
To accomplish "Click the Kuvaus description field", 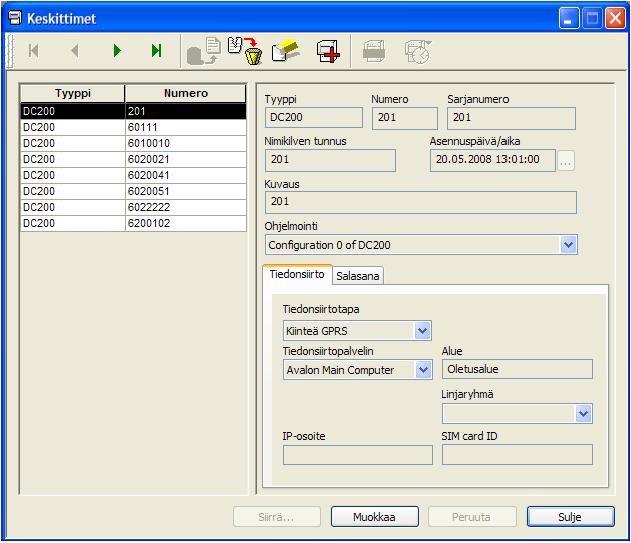I will pos(421,202).
